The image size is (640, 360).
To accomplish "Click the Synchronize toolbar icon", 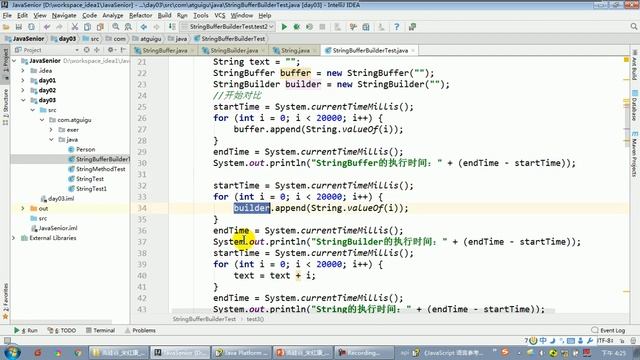I will pyautogui.click(x=31, y=27).
